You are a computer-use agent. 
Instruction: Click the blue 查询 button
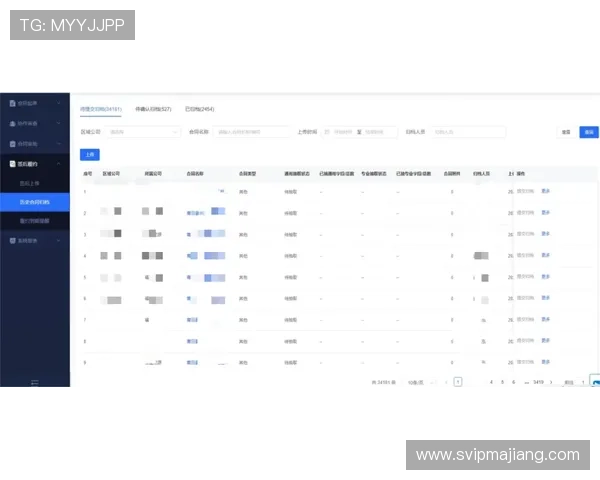[589, 132]
